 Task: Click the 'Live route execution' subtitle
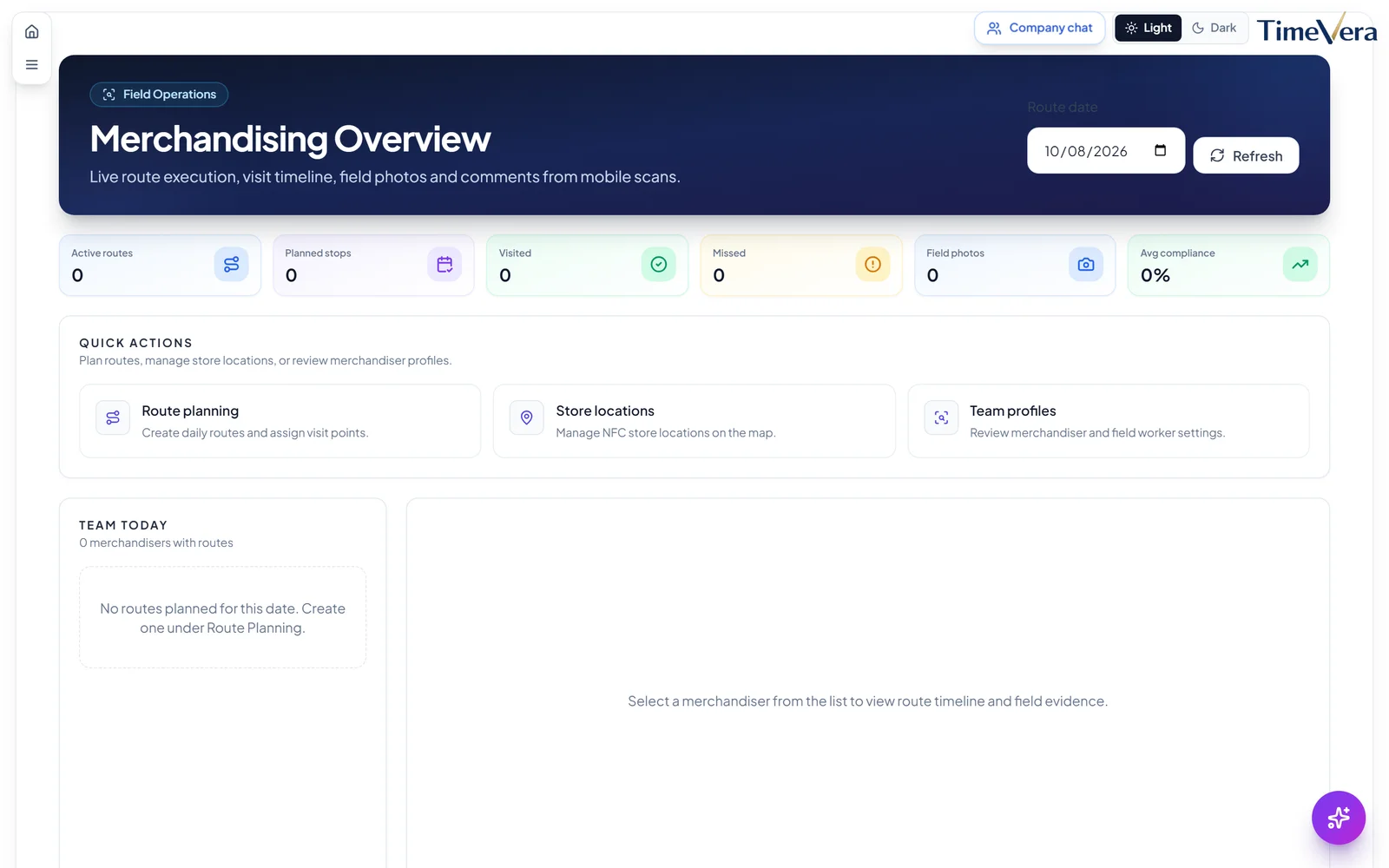385,177
